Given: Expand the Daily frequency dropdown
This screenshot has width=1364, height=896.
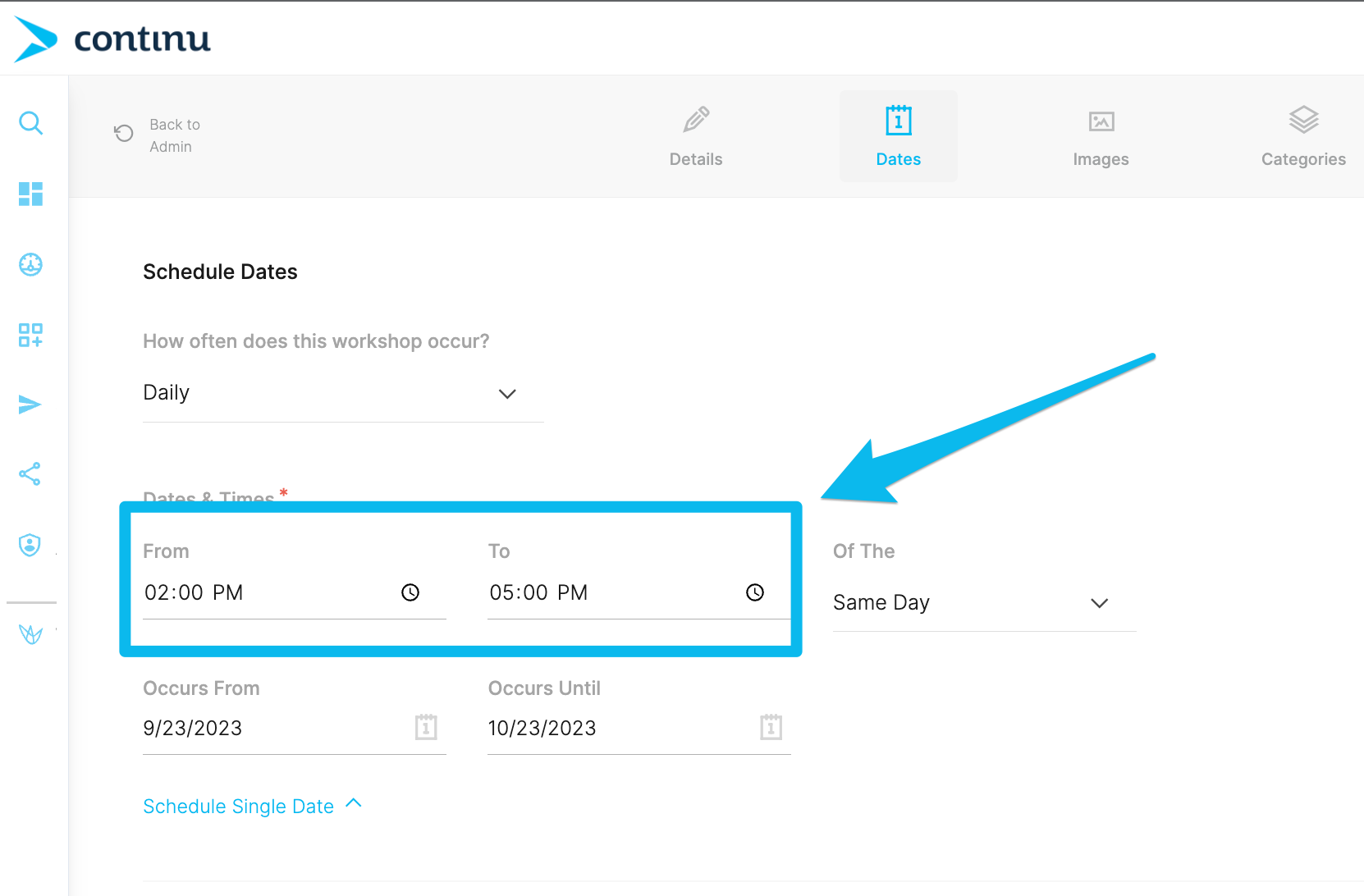Looking at the screenshot, I should (342, 393).
